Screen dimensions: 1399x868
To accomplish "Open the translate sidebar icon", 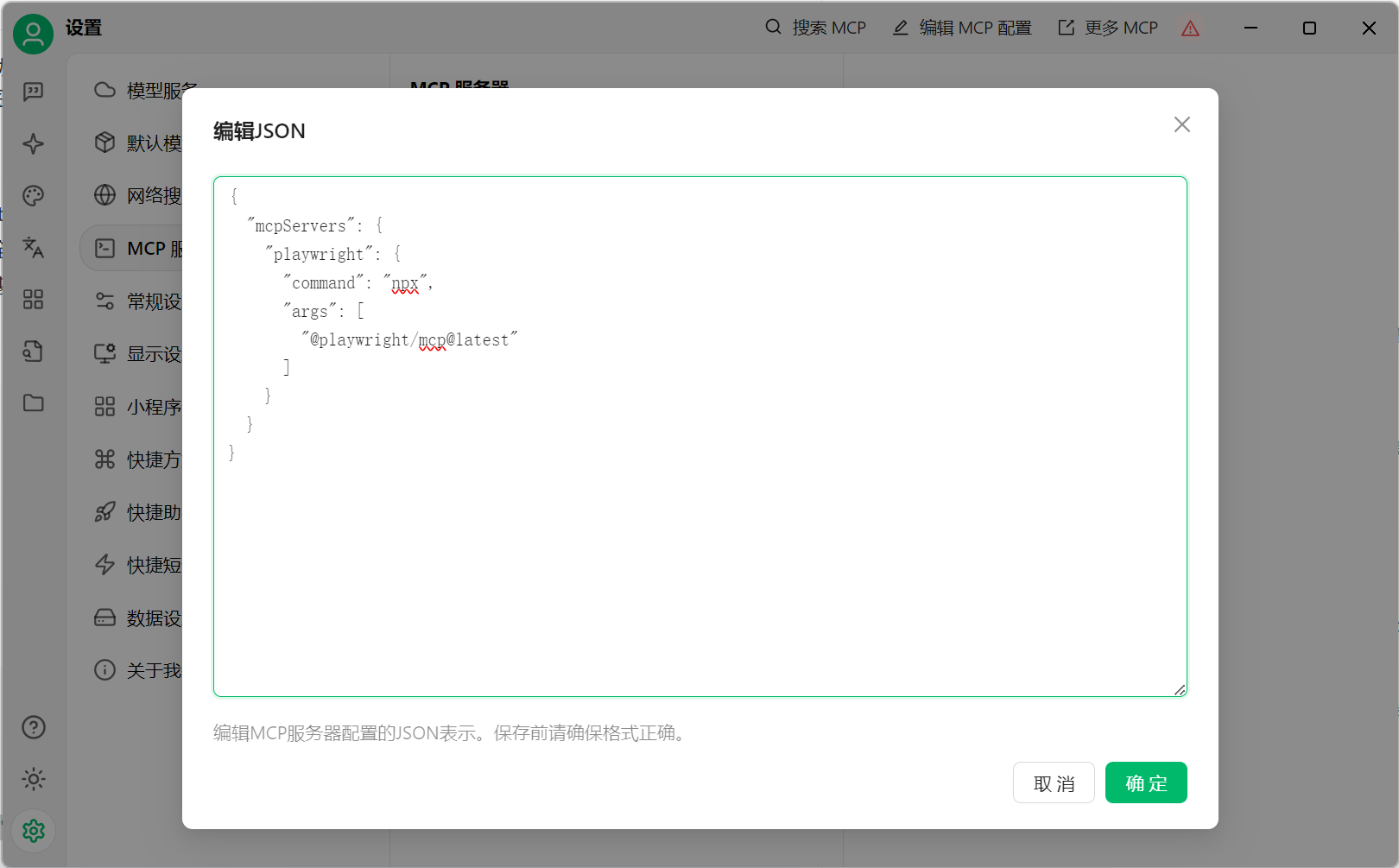I will 33,248.
